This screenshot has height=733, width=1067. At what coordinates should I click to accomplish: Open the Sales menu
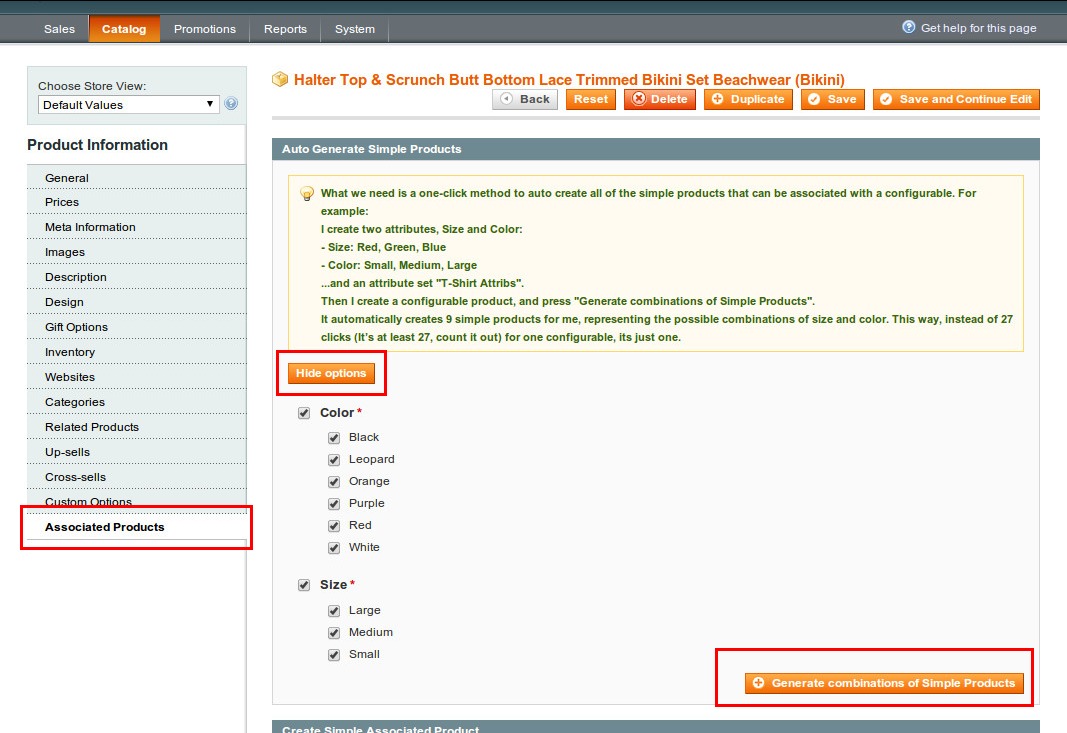pos(59,29)
